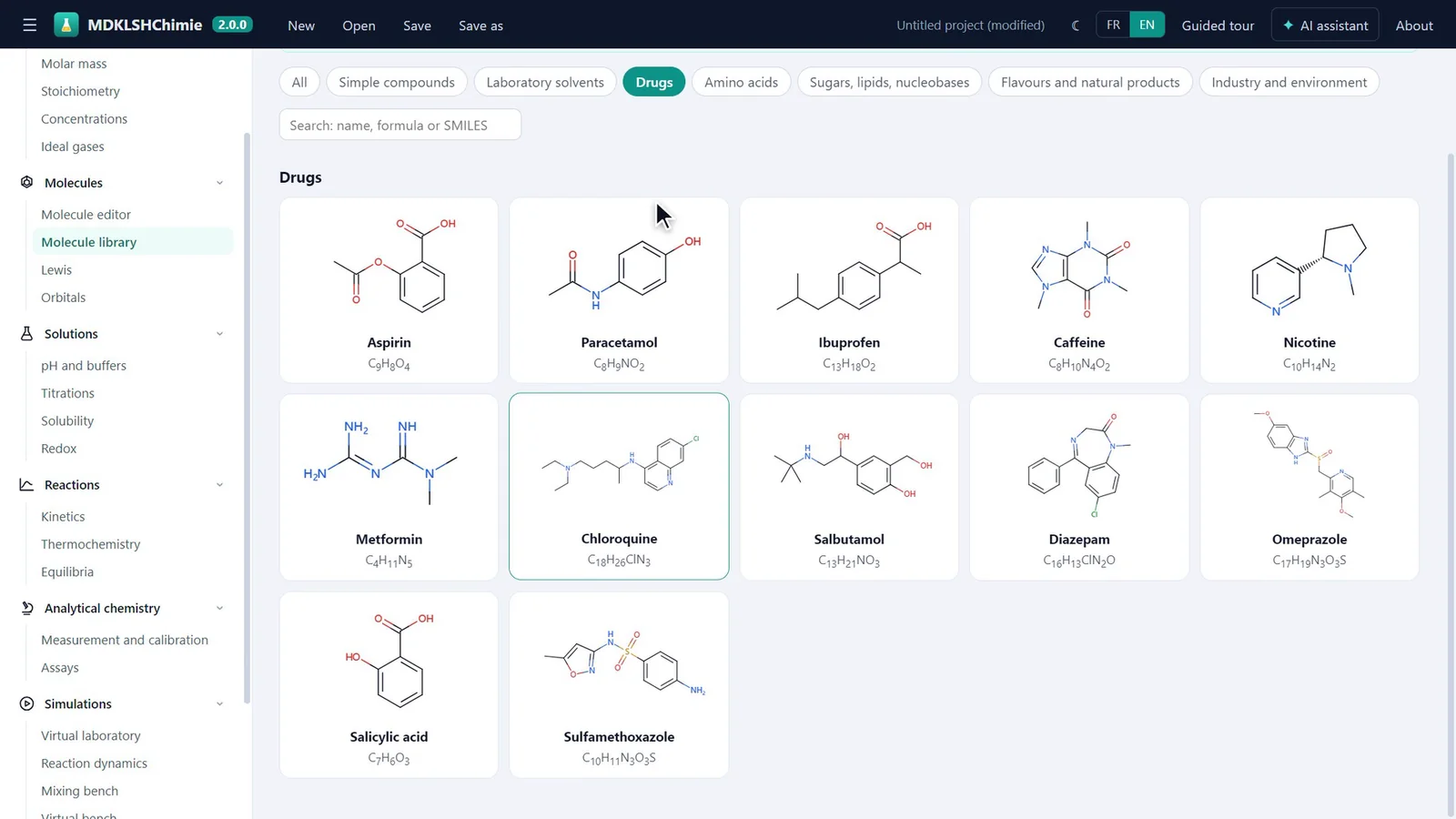
Task: Focus the name, formula or SMILES search
Action: [400, 125]
